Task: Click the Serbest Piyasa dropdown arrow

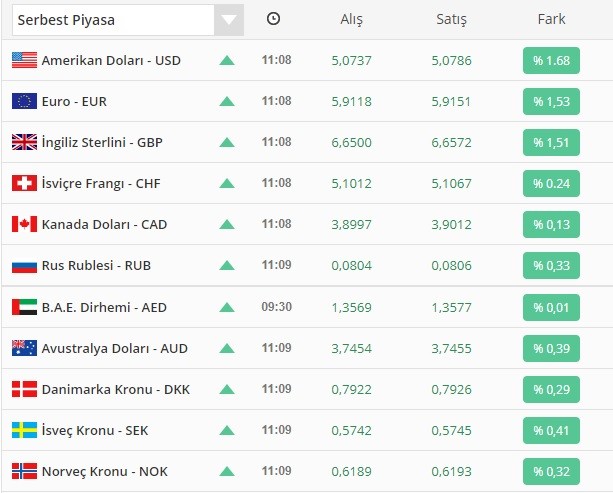Action: 229,20
